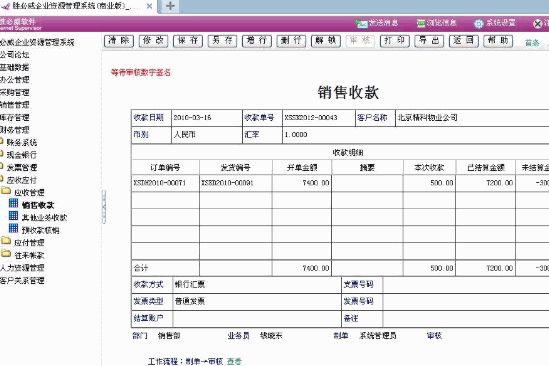This screenshot has height=366, width=549.
Task: Open 基础数据 module
Action: 14,67
